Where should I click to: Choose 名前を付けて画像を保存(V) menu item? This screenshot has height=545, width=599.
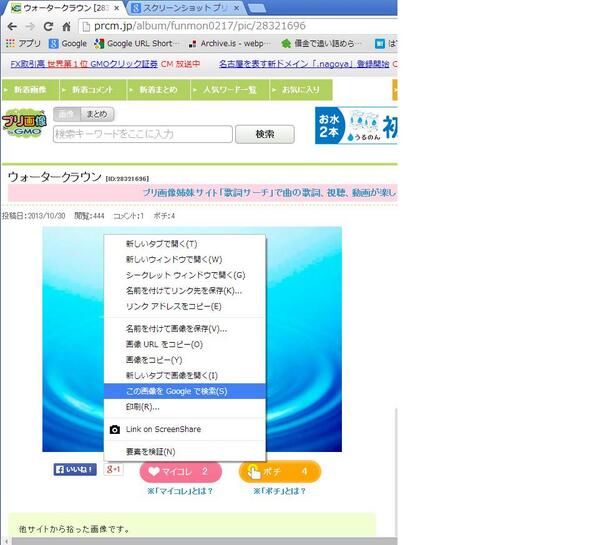(185, 329)
